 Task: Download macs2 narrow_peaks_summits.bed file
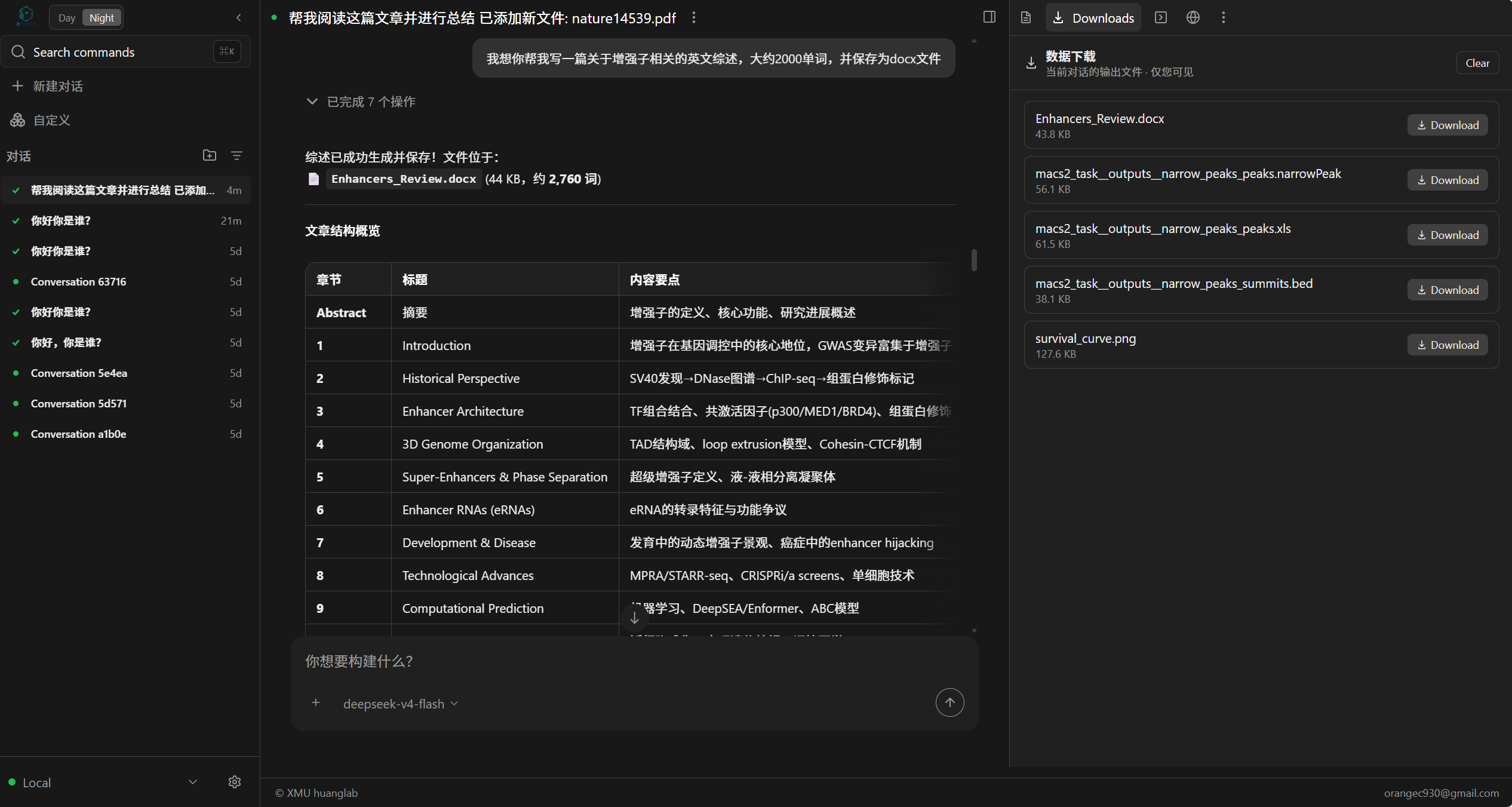click(x=1448, y=290)
